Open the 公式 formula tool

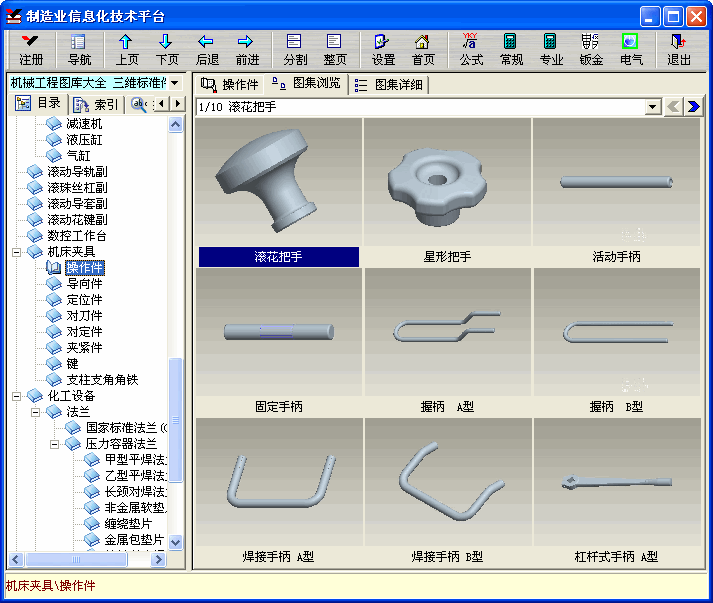pyautogui.click(x=471, y=49)
